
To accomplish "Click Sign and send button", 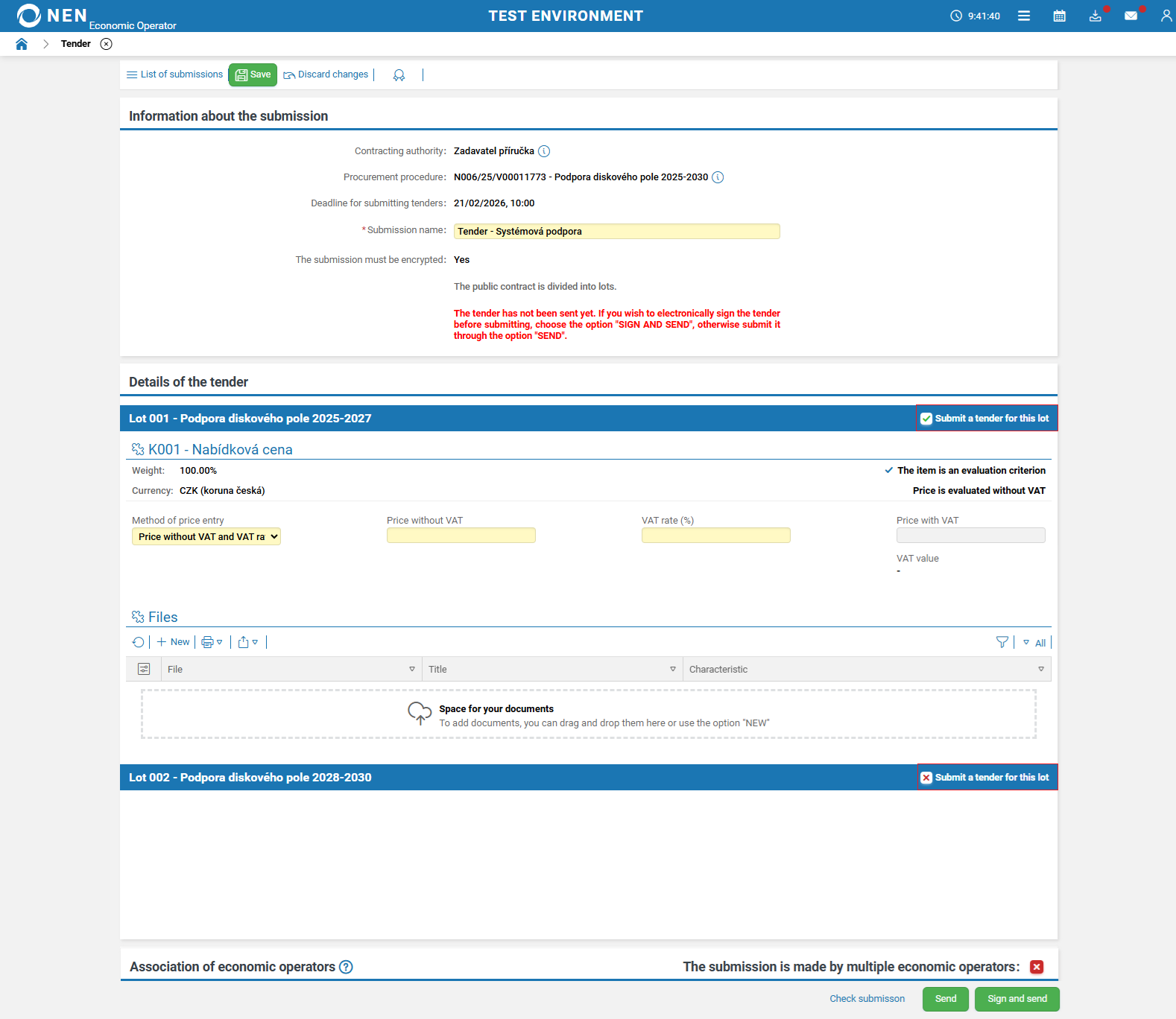I will point(1017,999).
